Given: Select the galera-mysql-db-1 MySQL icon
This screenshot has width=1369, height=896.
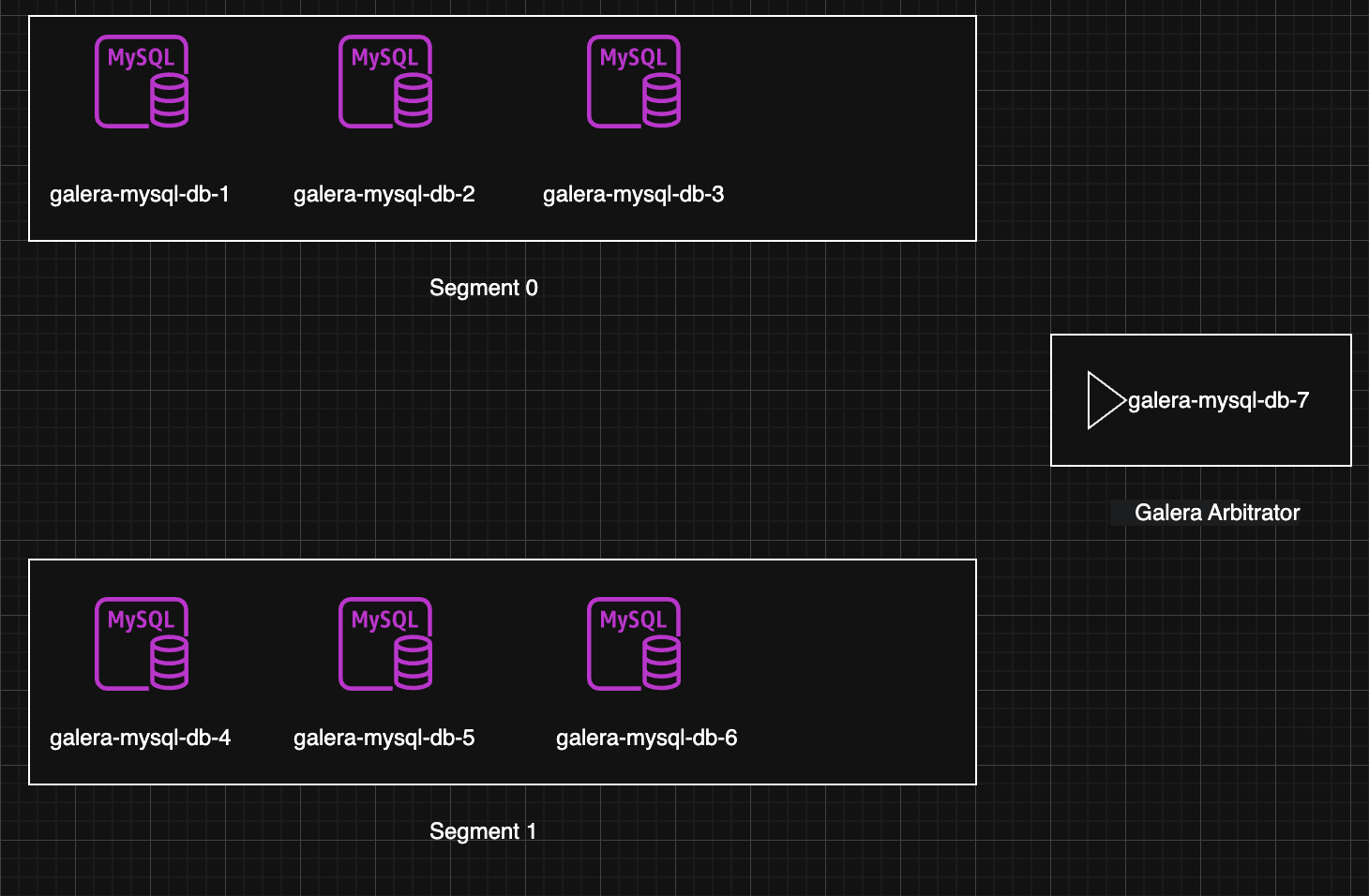Looking at the screenshot, I should (142, 82).
